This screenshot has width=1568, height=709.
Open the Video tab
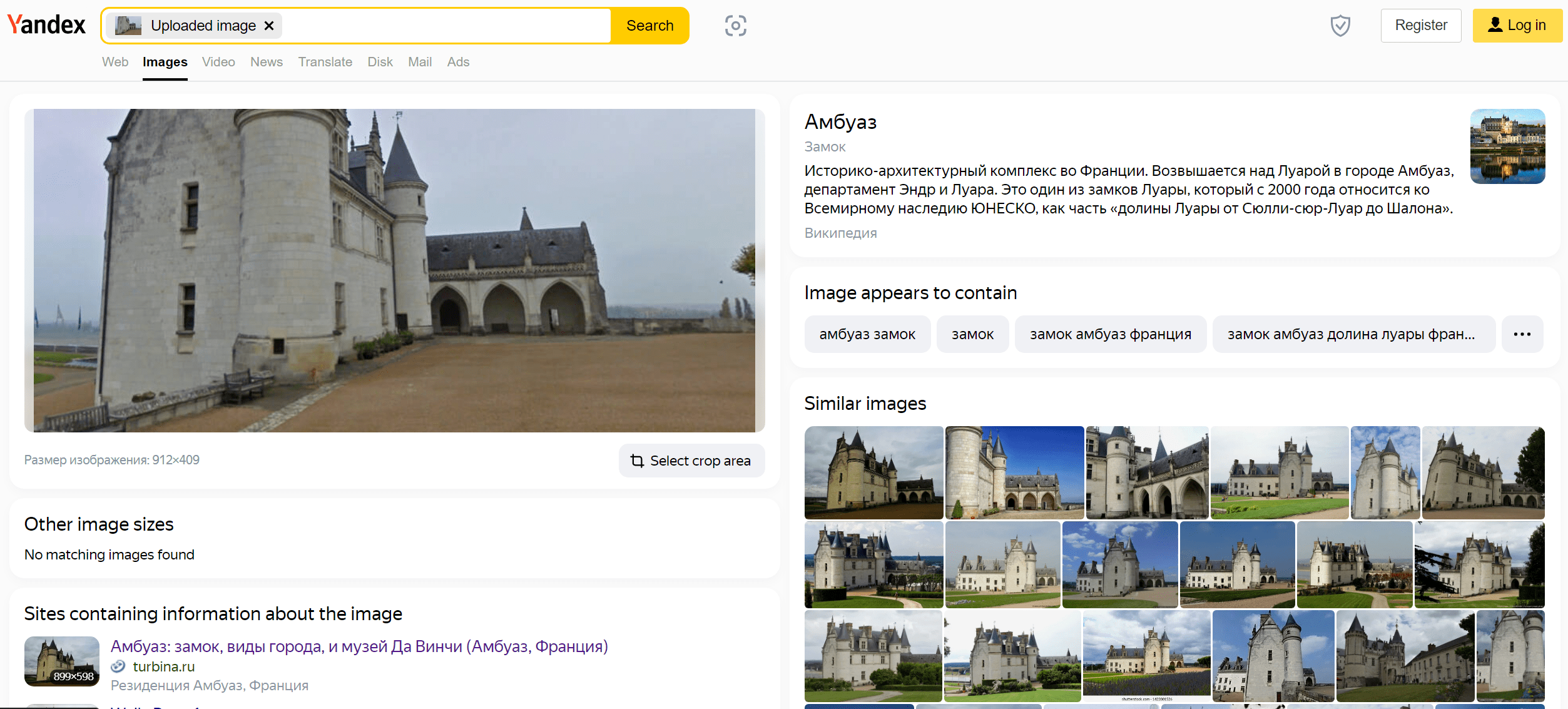(x=218, y=62)
